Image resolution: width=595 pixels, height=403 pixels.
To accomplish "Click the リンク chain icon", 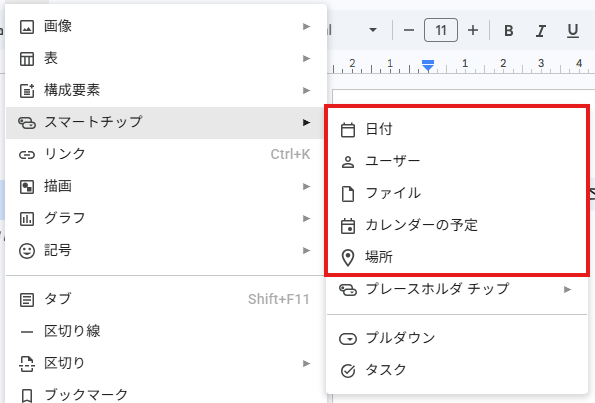I will 27,155.
